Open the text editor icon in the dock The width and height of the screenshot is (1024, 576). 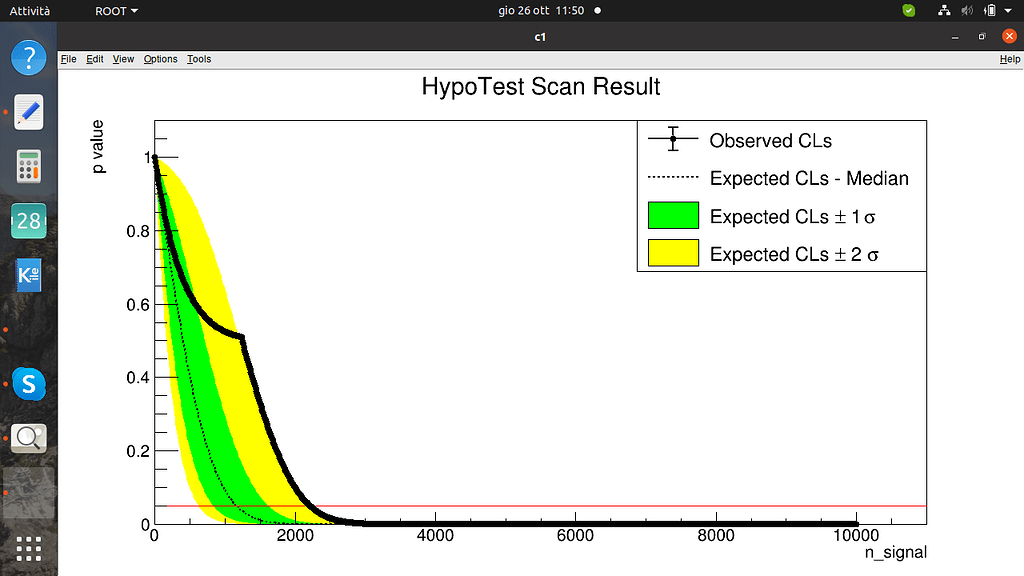click(x=28, y=112)
